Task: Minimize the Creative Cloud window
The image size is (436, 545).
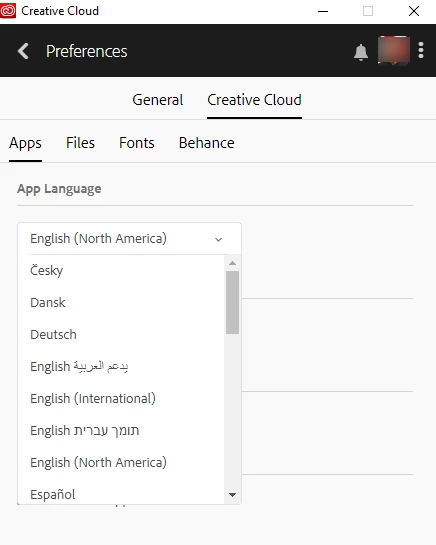Action: [x=323, y=11]
